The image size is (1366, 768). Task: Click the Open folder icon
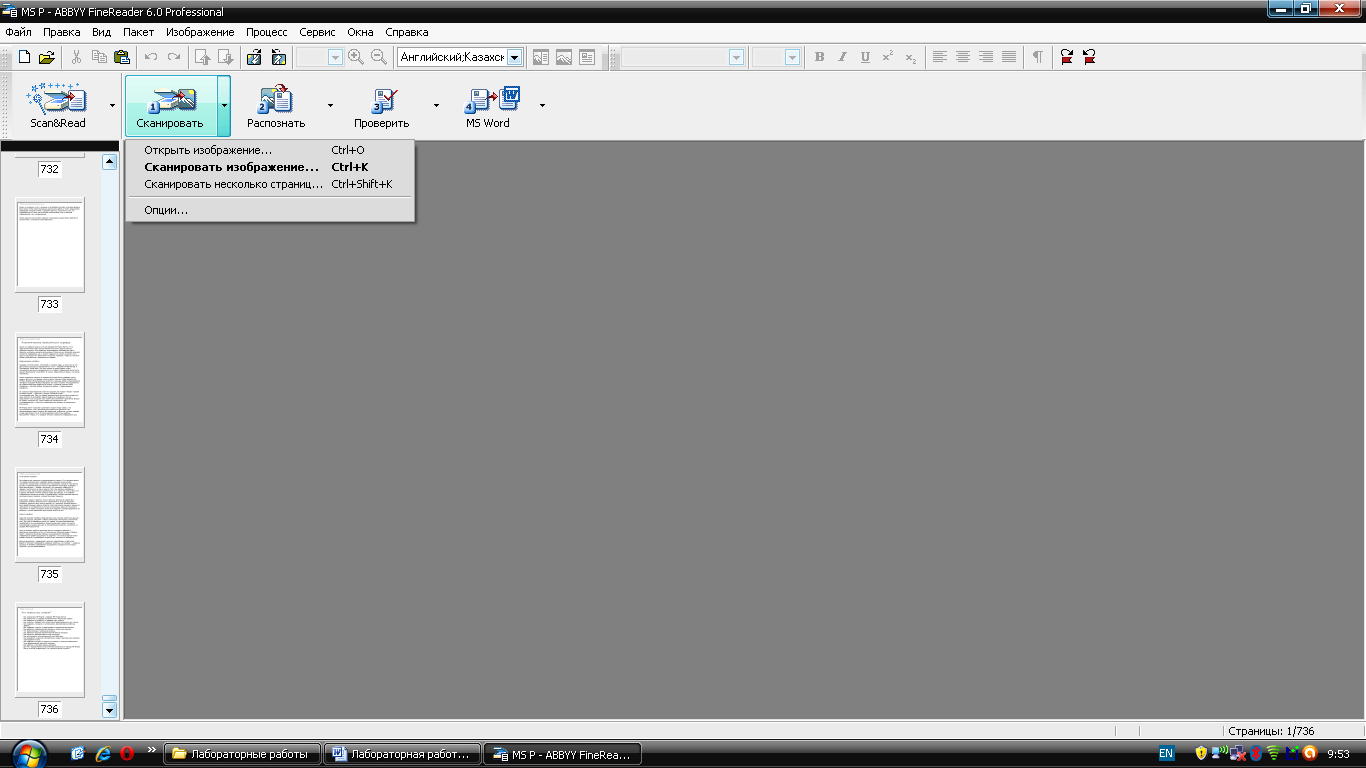click(46, 57)
